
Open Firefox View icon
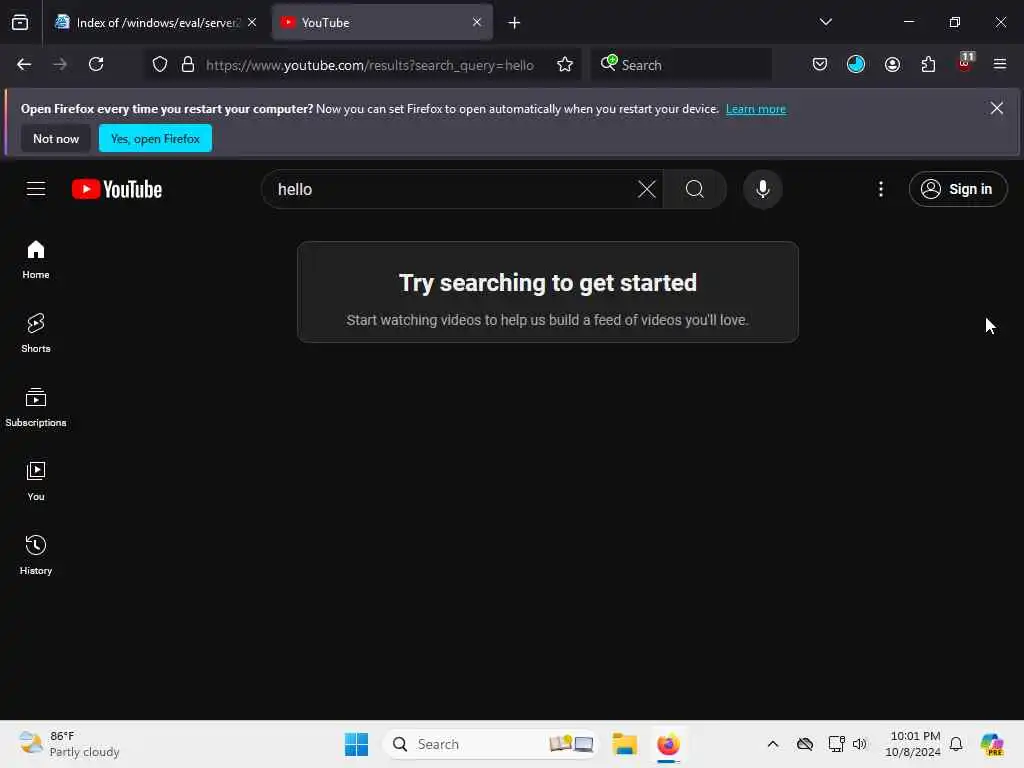(x=20, y=23)
